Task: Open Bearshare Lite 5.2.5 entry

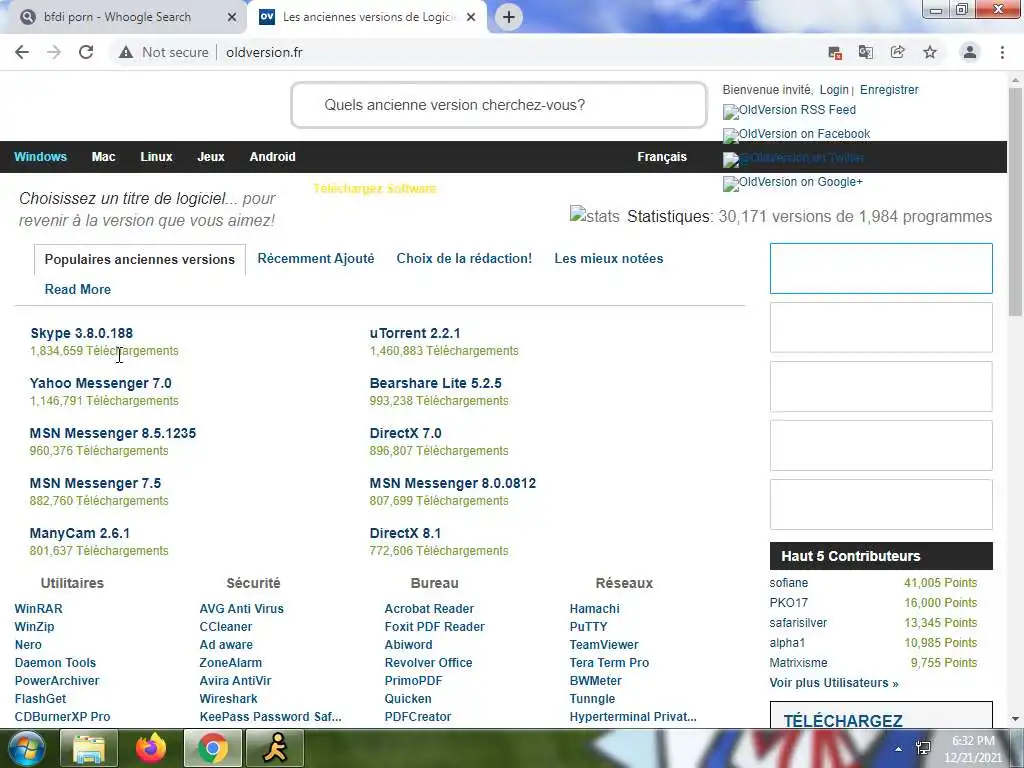Action: pyautogui.click(x=436, y=383)
